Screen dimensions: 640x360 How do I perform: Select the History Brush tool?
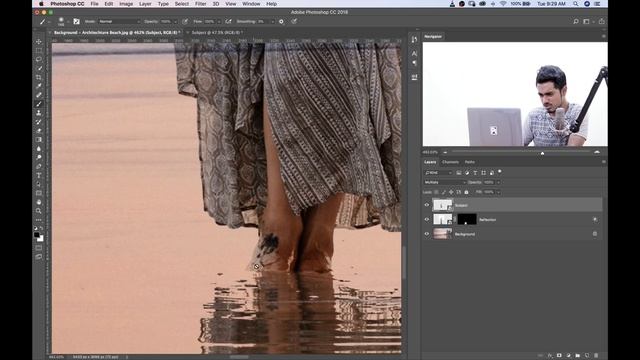[39, 122]
